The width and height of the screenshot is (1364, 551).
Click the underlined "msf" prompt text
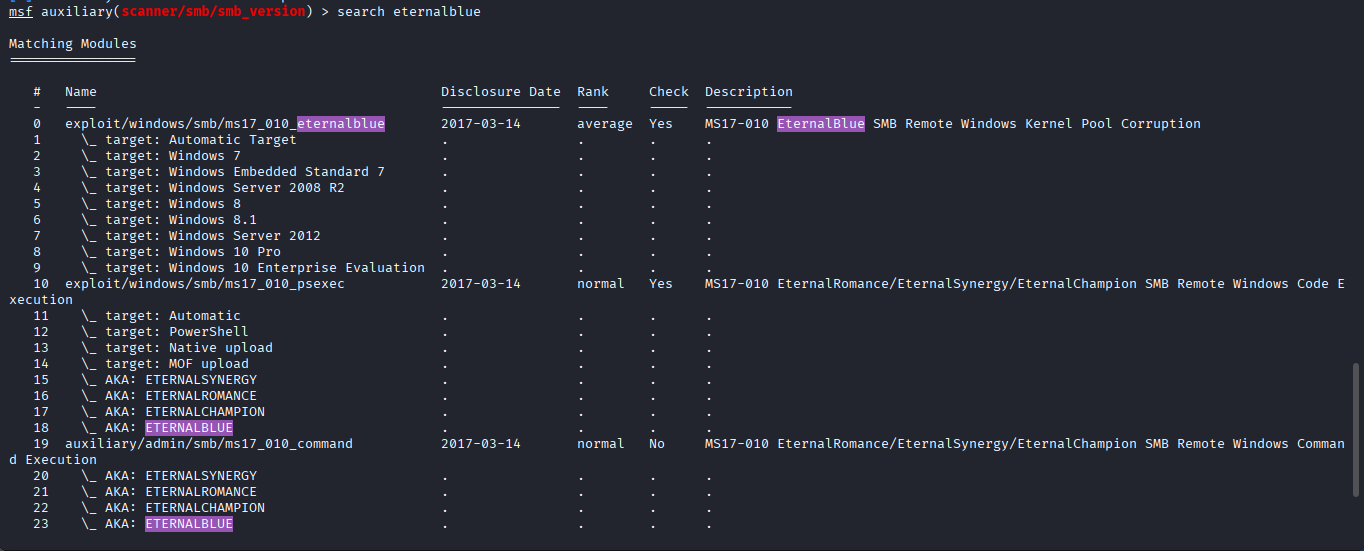(21, 12)
